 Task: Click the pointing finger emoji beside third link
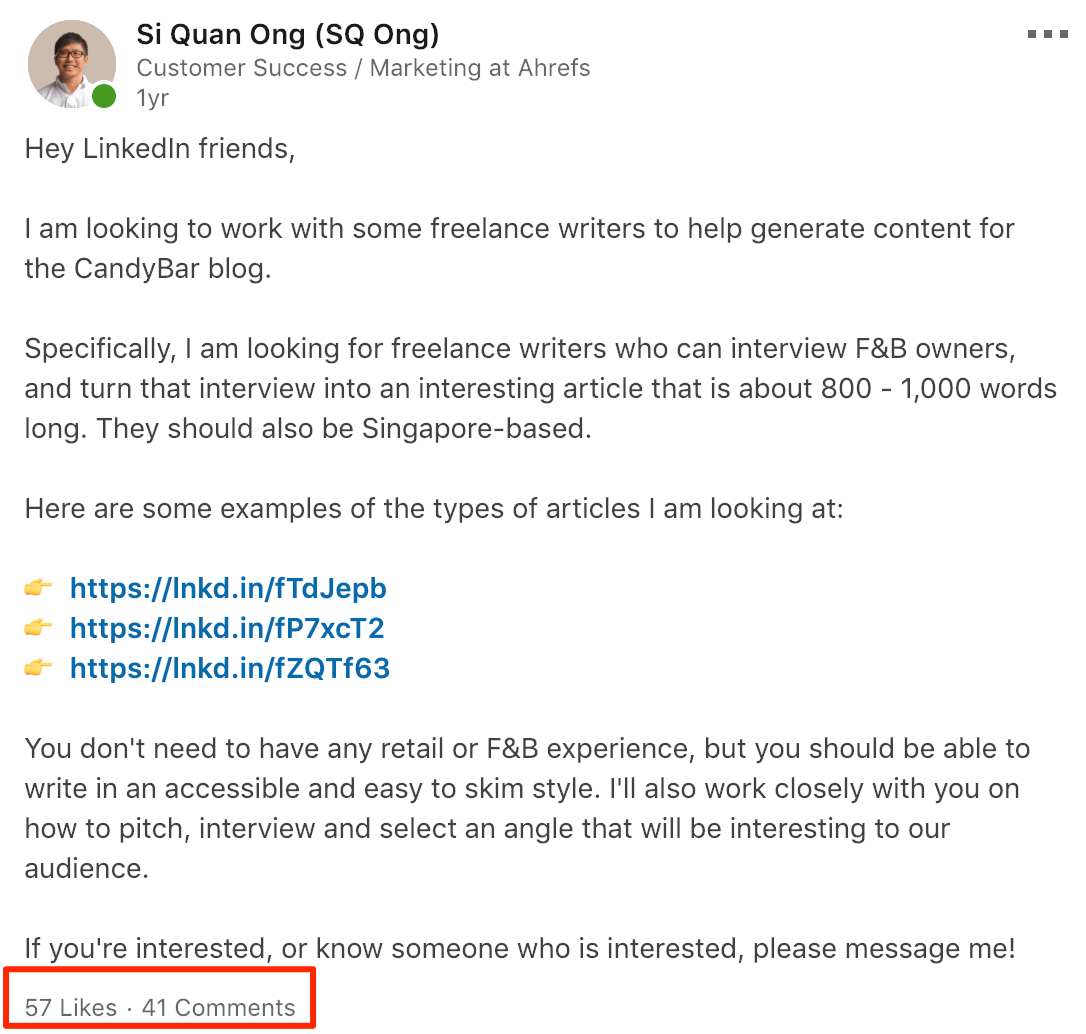pos(38,668)
